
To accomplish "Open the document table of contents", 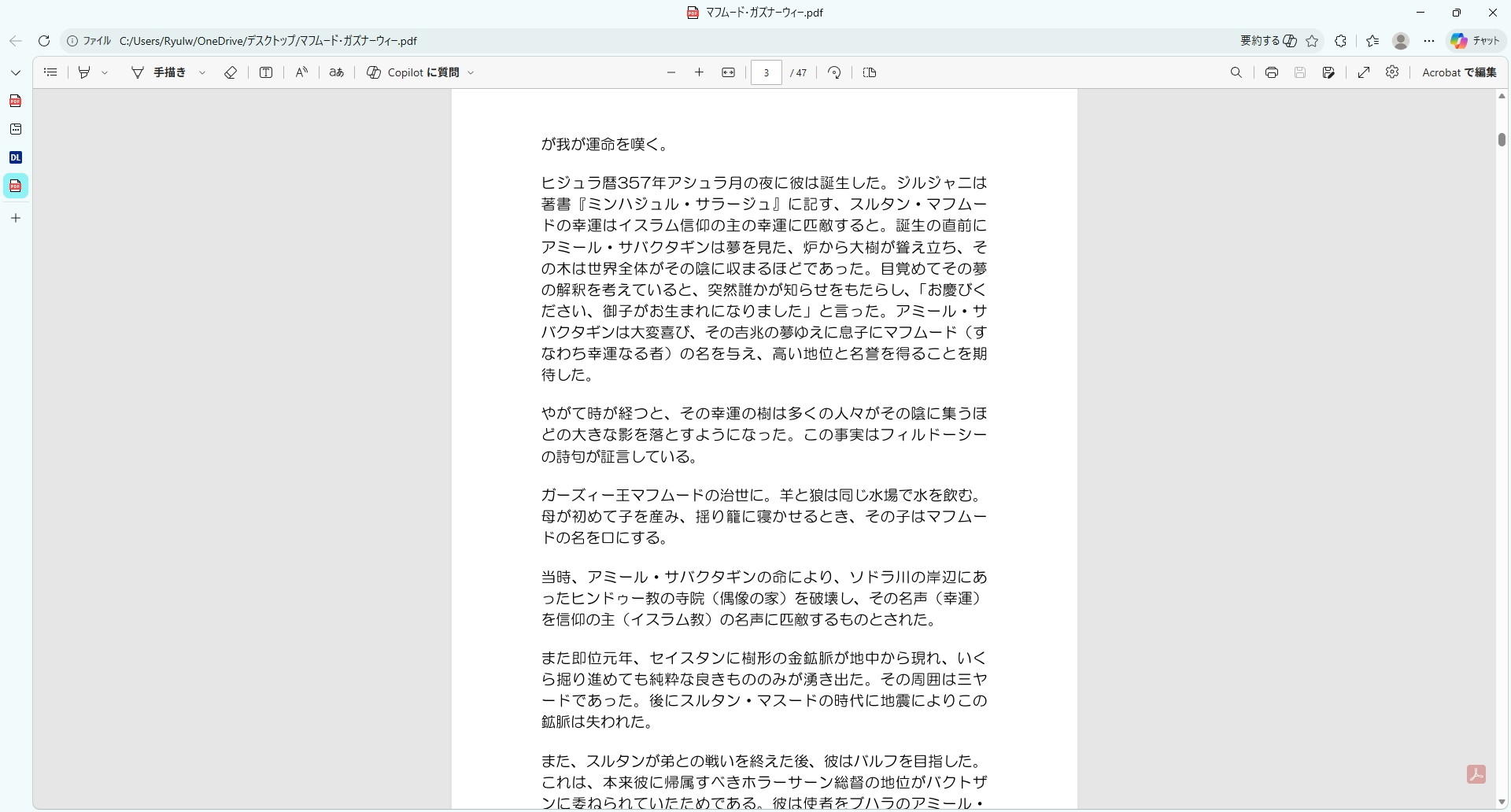I will click(x=50, y=72).
